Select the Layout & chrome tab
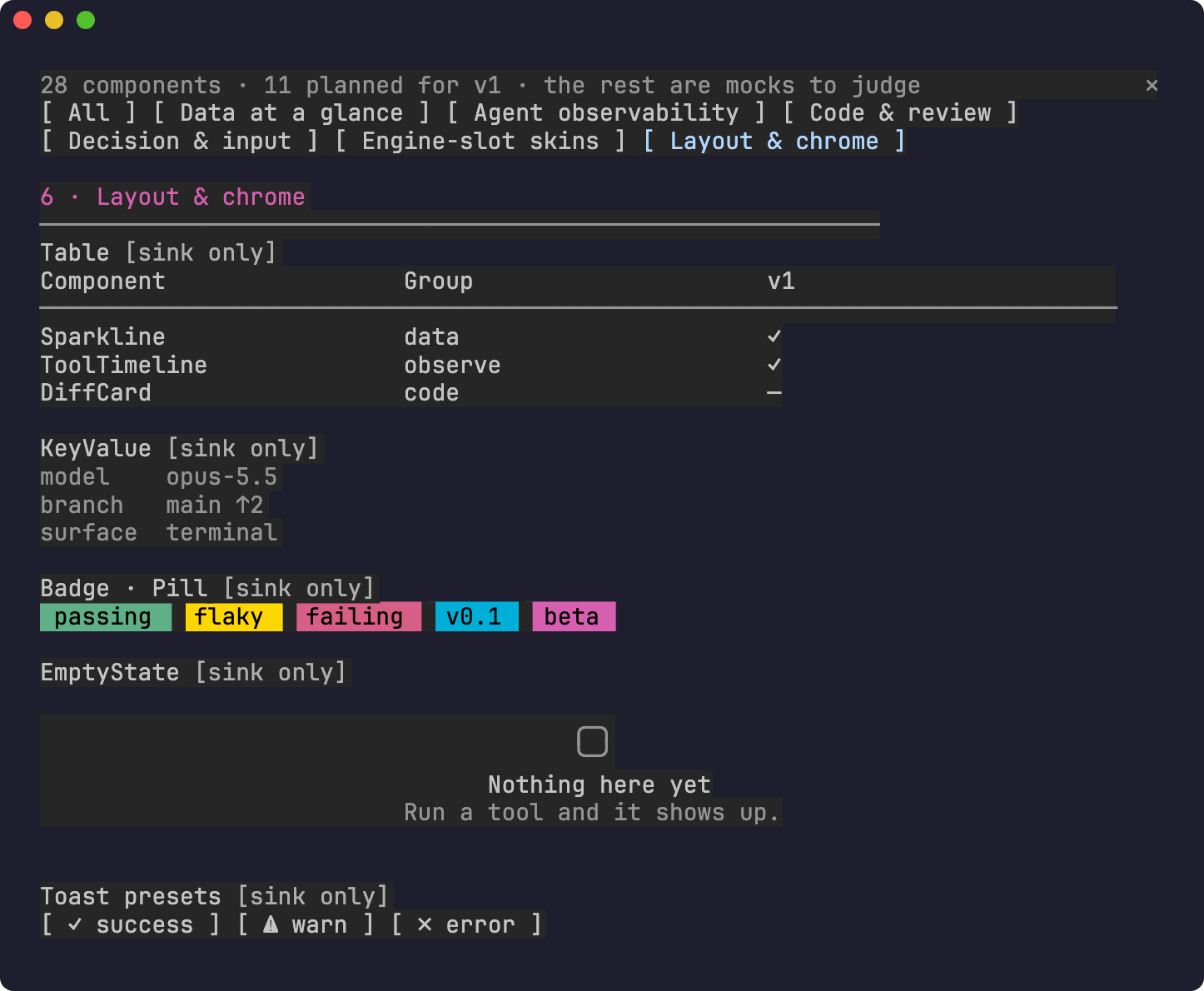The image size is (1204, 991). point(774,141)
